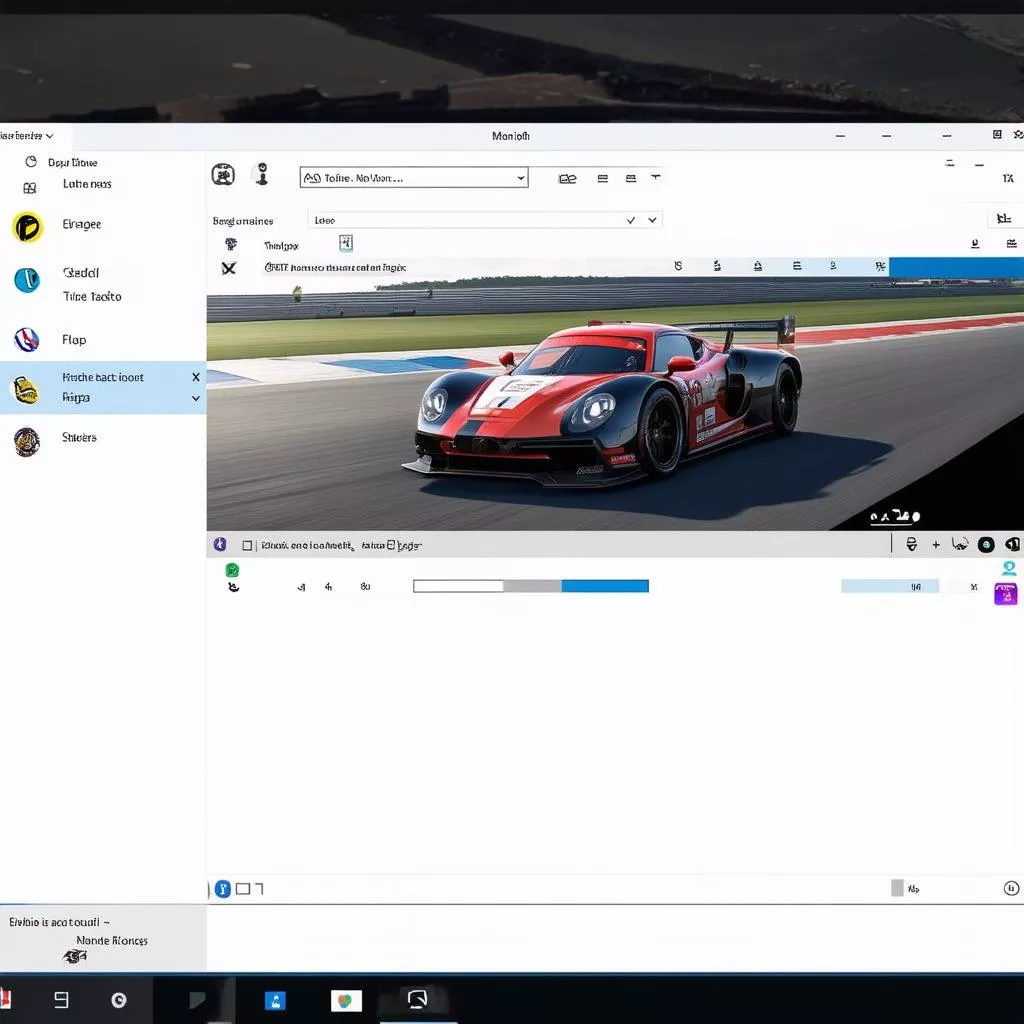The image size is (1024, 1024).
Task: Click the purple square icon at right
Action: click(1005, 594)
